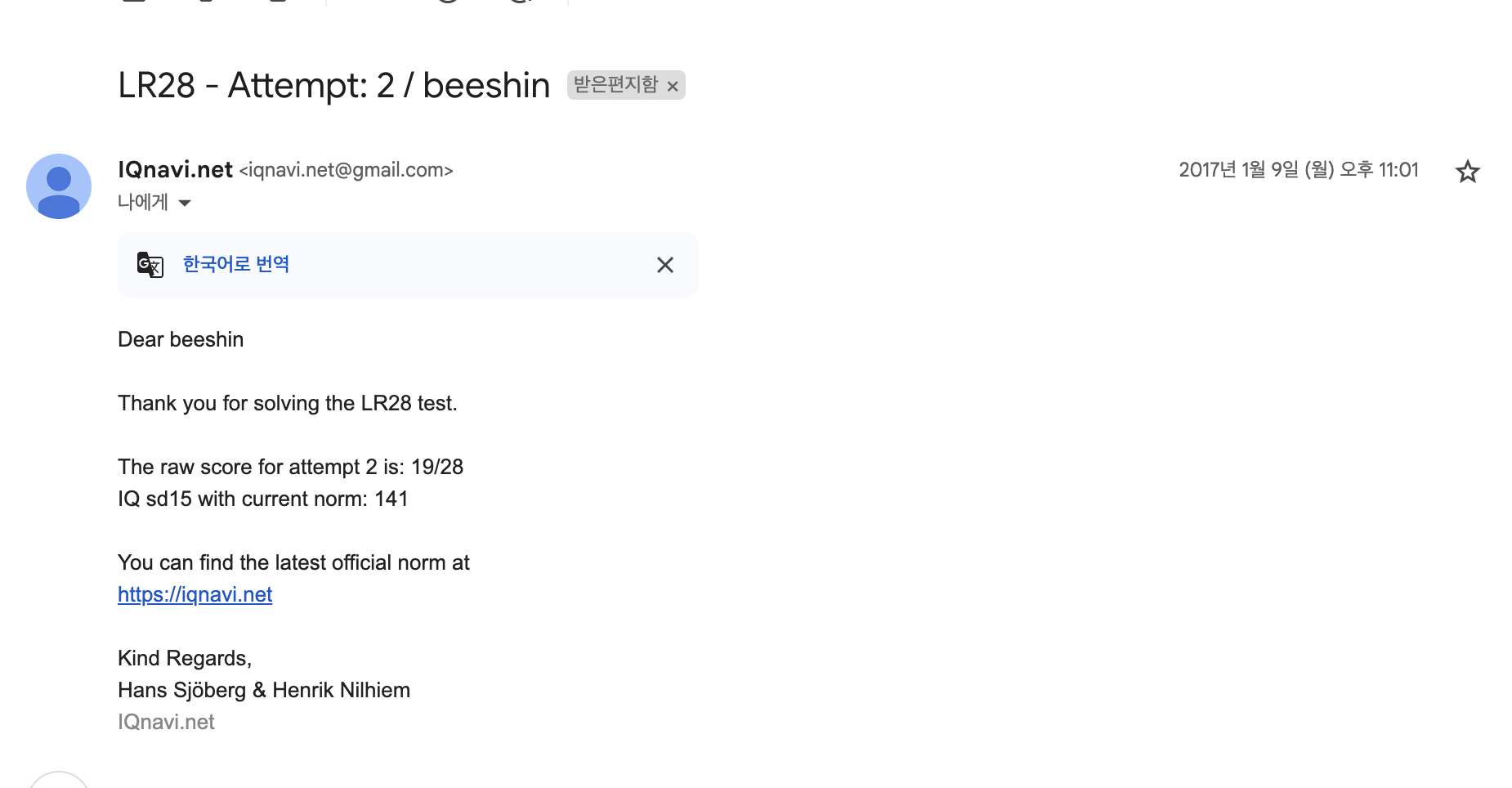Open the https://iqnavi.net link
The width and height of the screenshot is (1512, 788).
(x=195, y=594)
